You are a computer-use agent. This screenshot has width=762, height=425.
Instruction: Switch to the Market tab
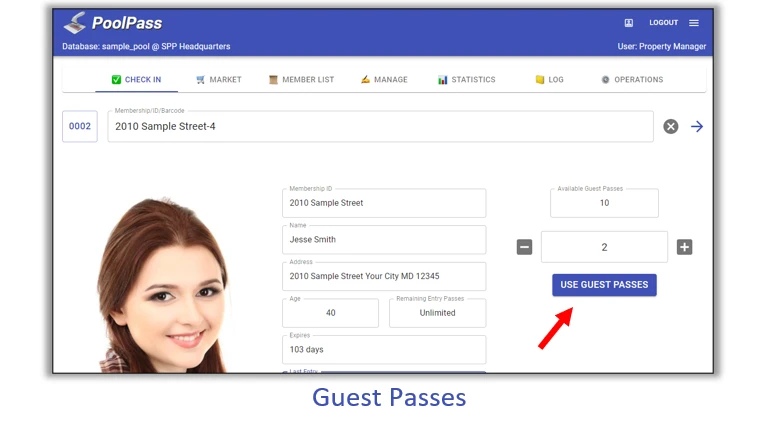(219, 80)
